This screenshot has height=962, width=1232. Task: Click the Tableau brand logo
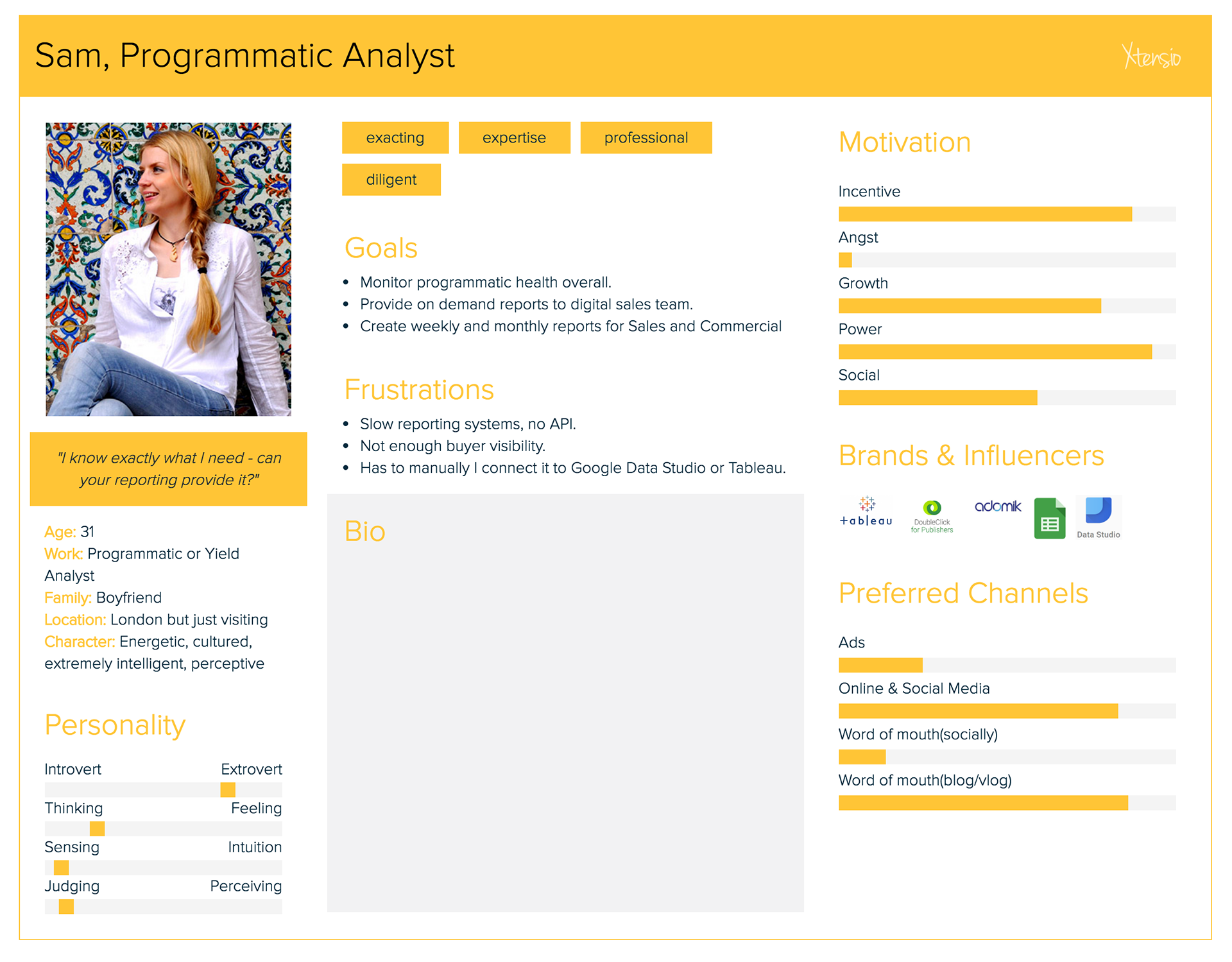click(x=866, y=512)
